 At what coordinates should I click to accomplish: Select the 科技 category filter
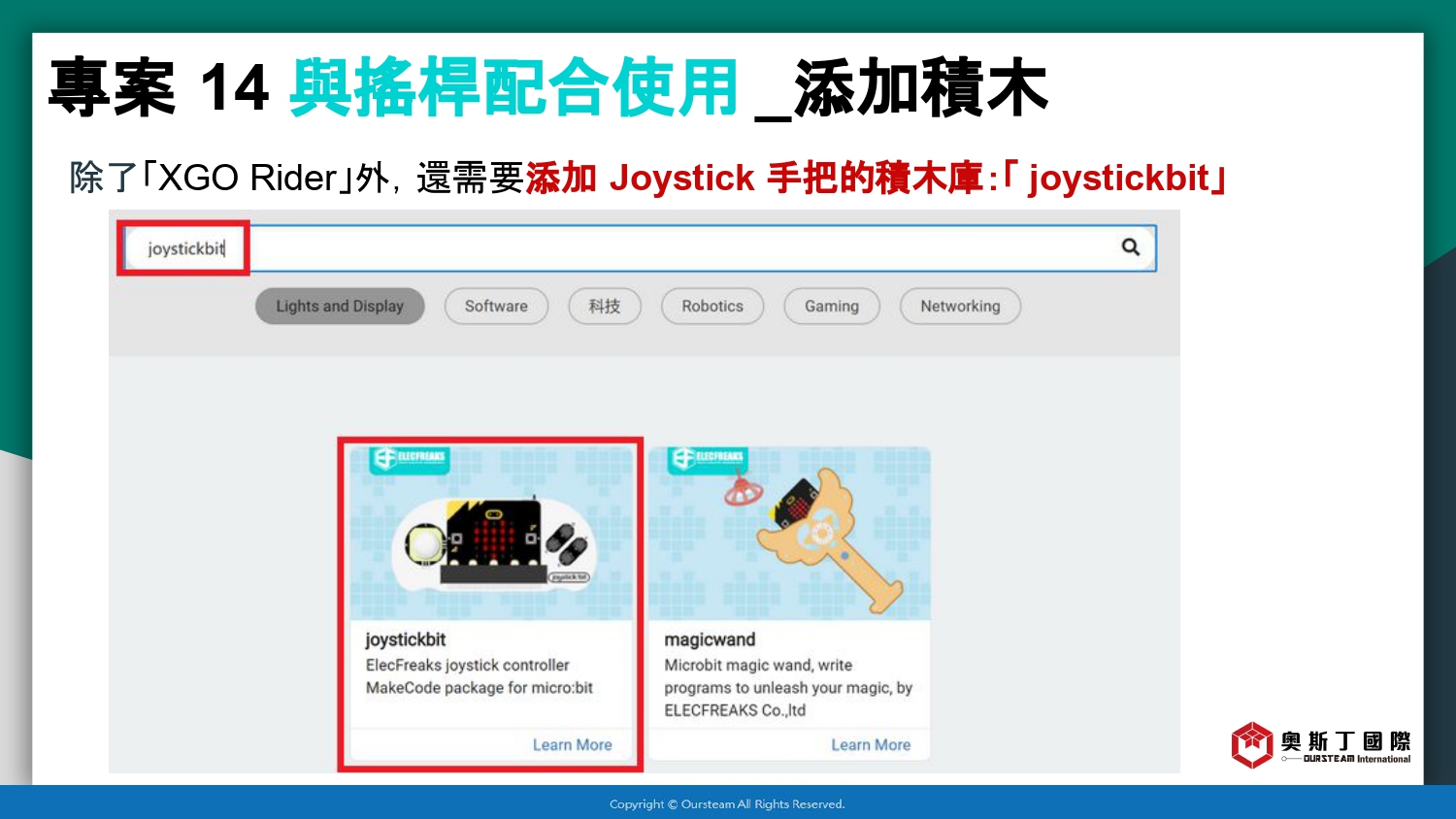tap(605, 306)
